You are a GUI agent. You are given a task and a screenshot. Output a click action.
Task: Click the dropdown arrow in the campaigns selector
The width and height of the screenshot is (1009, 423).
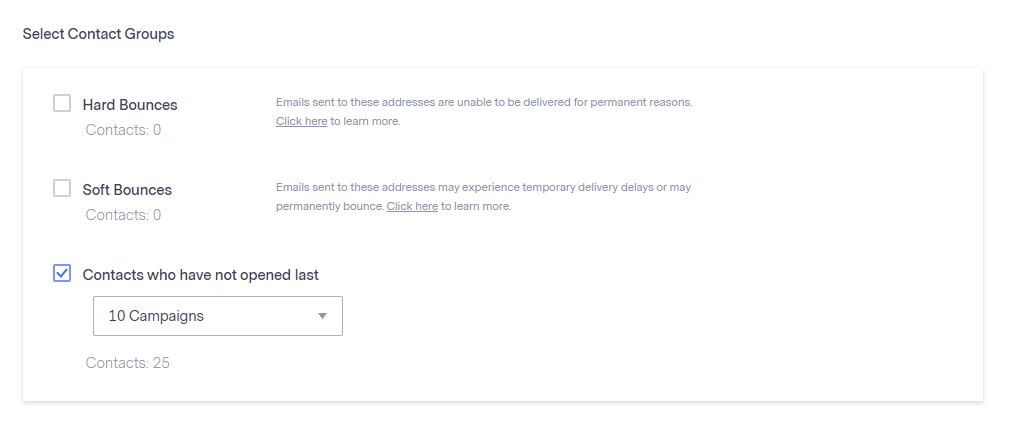tap(322, 316)
